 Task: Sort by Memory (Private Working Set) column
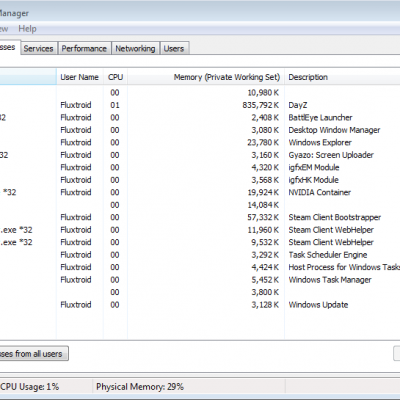tap(206, 77)
